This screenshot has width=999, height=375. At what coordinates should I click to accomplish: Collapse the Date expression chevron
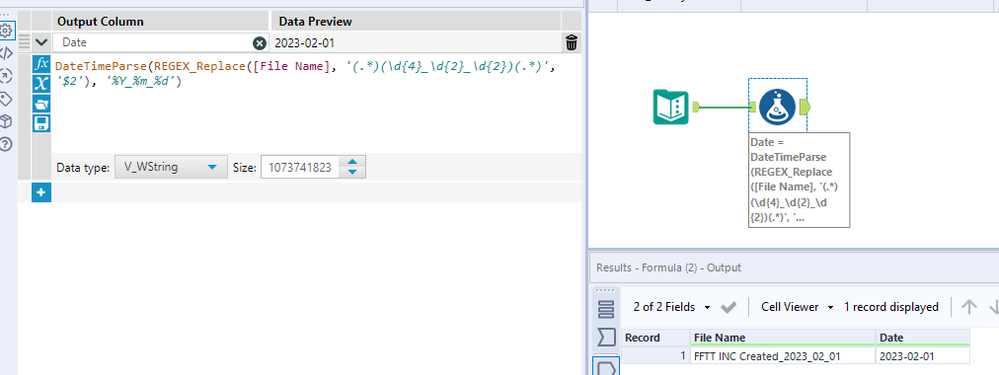(x=41, y=43)
